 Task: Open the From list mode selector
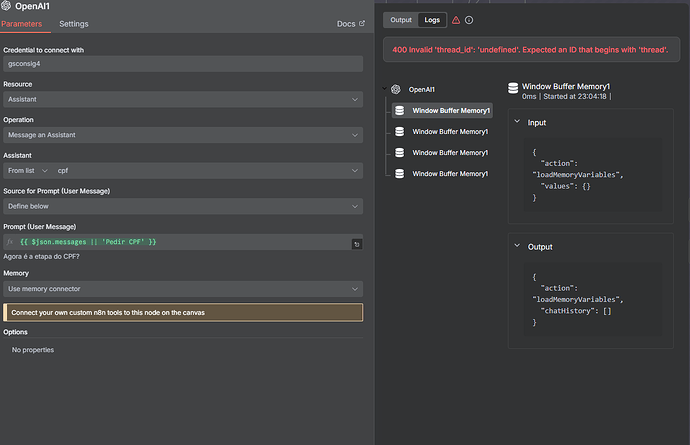click(27, 171)
